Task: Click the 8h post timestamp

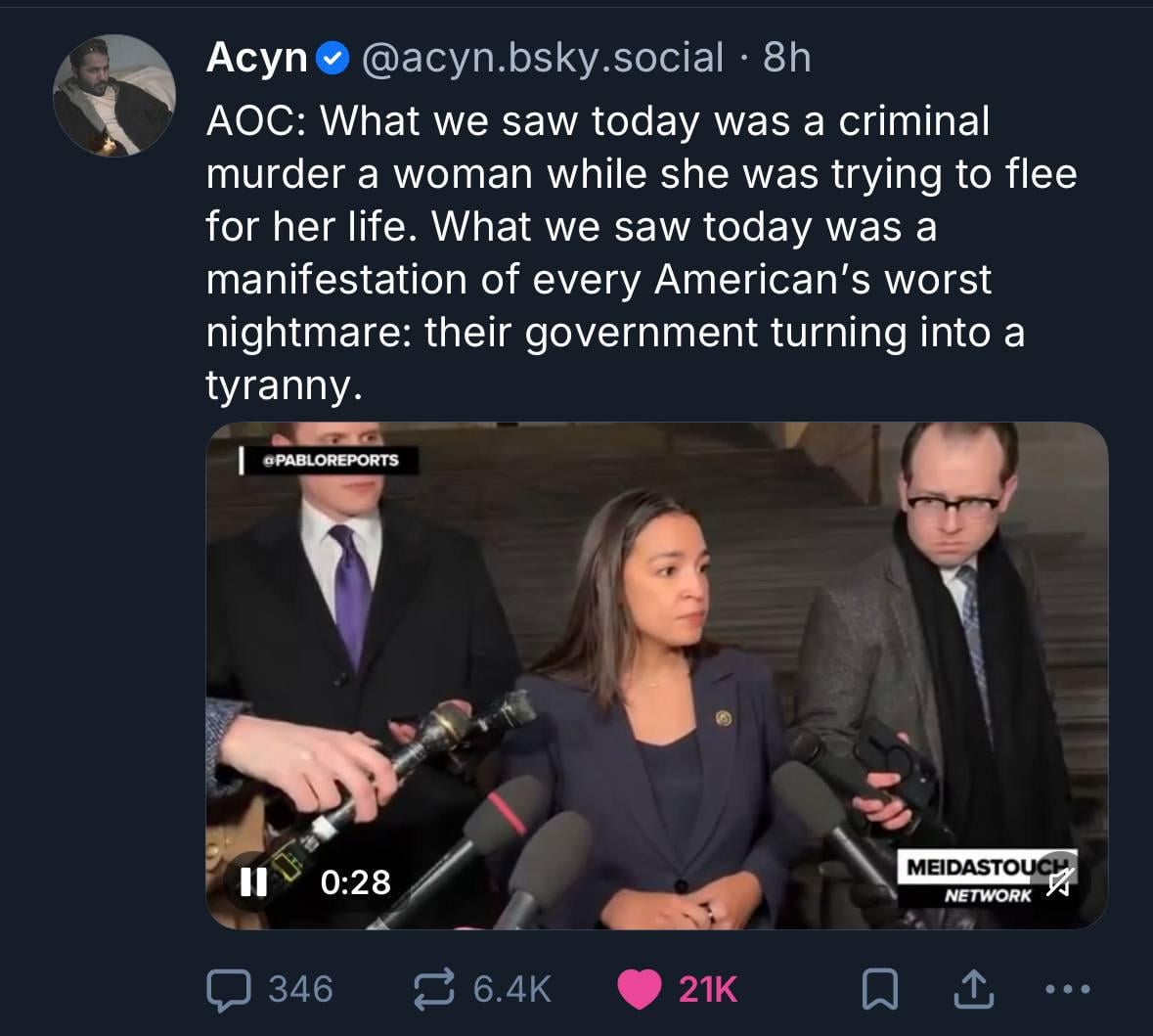Action: point(786,58)
